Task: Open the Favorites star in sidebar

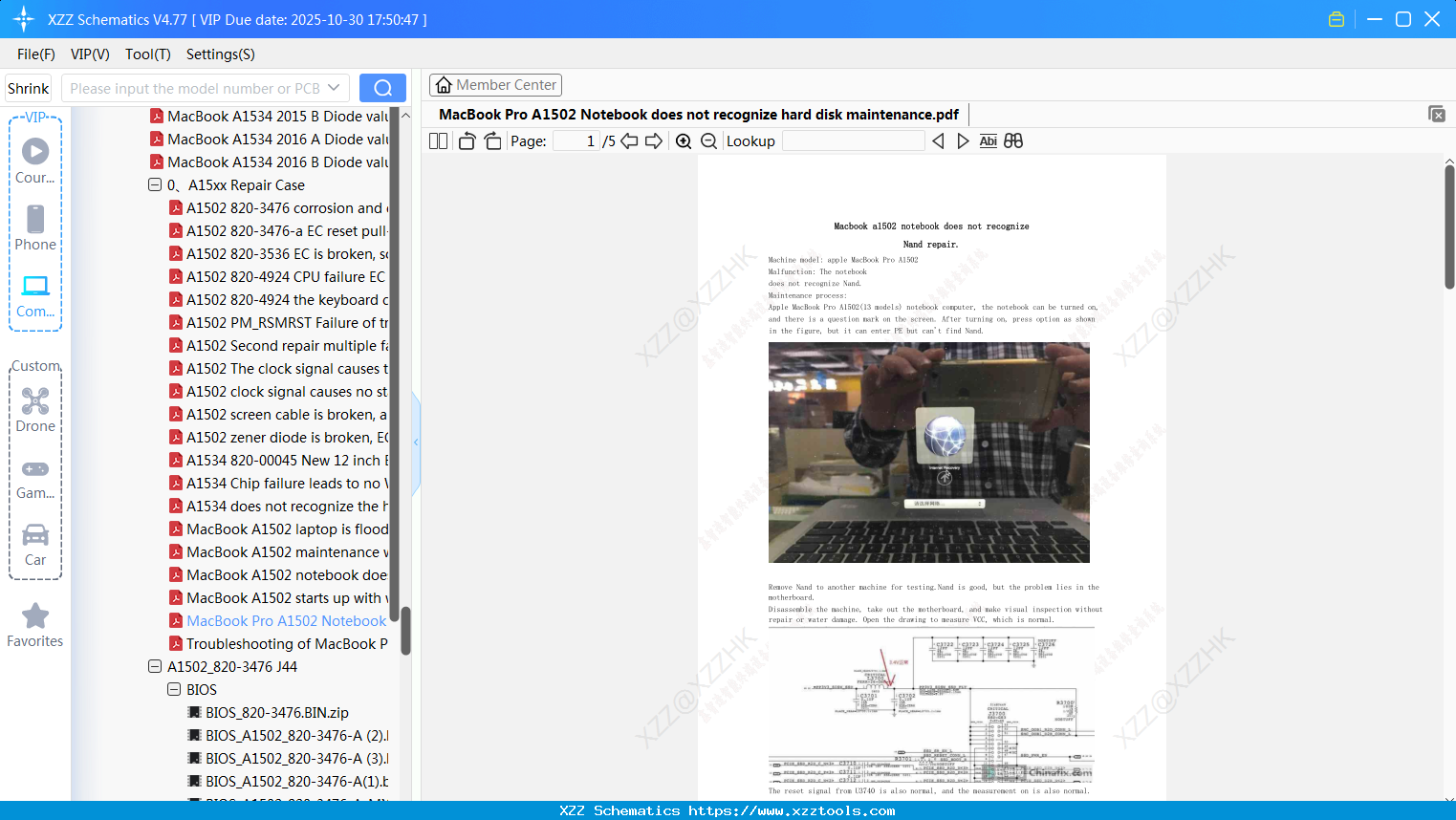Action: tap(35, 626)
